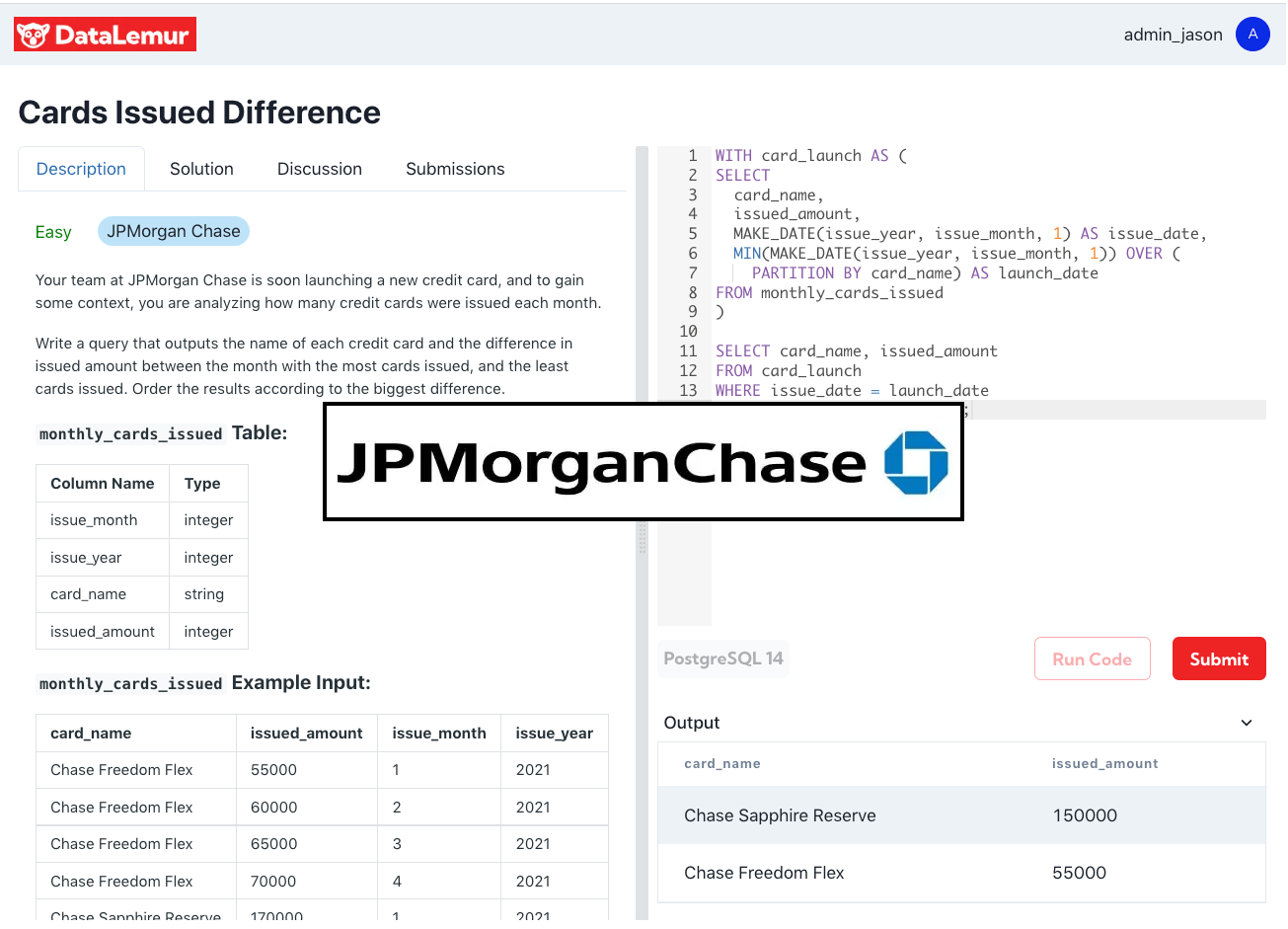Click the Output panel label
The image size is (1288, 929).
tap(692, 723)
